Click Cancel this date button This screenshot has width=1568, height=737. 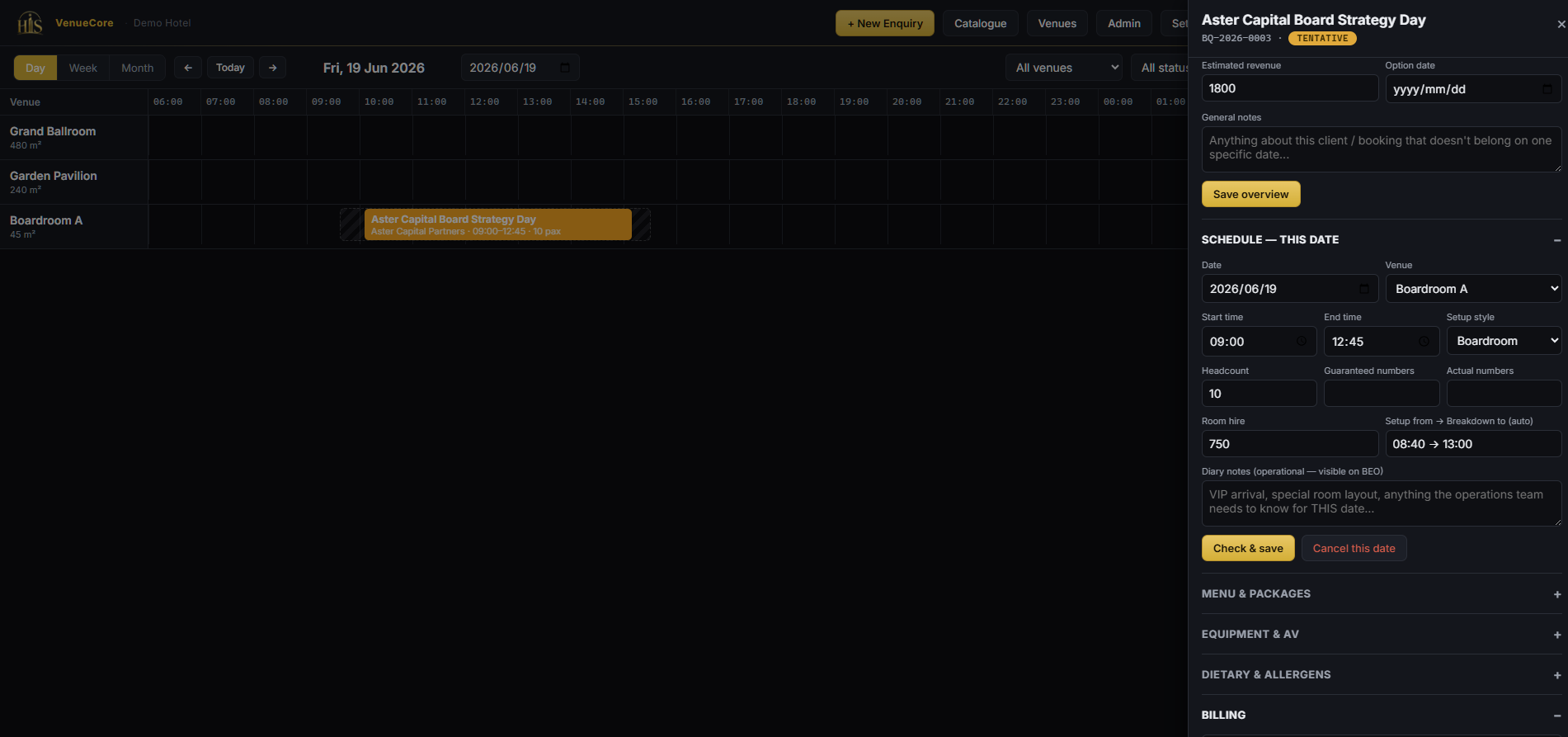tap(1354, 548)
